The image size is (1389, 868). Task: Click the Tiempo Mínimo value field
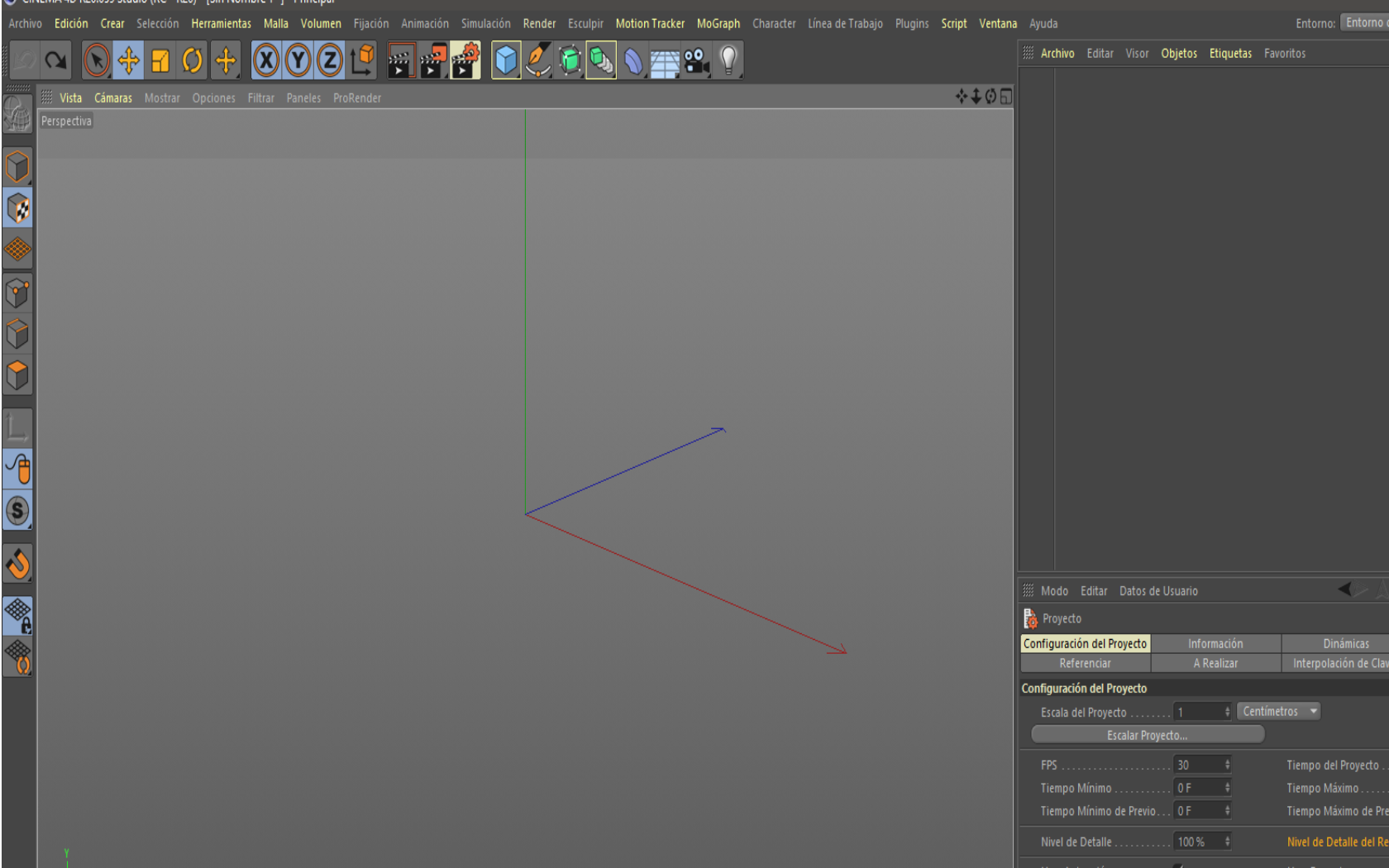click(1198, 789)
